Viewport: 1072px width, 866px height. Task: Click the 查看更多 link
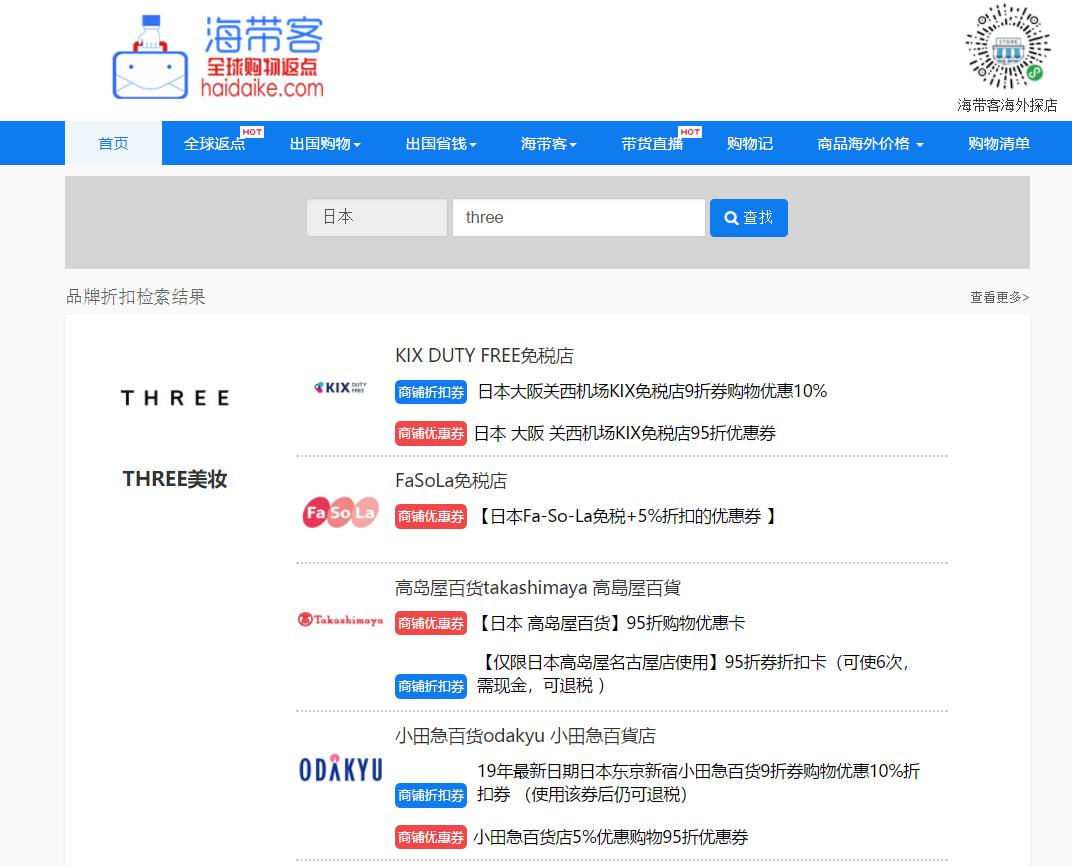point(998,297)
